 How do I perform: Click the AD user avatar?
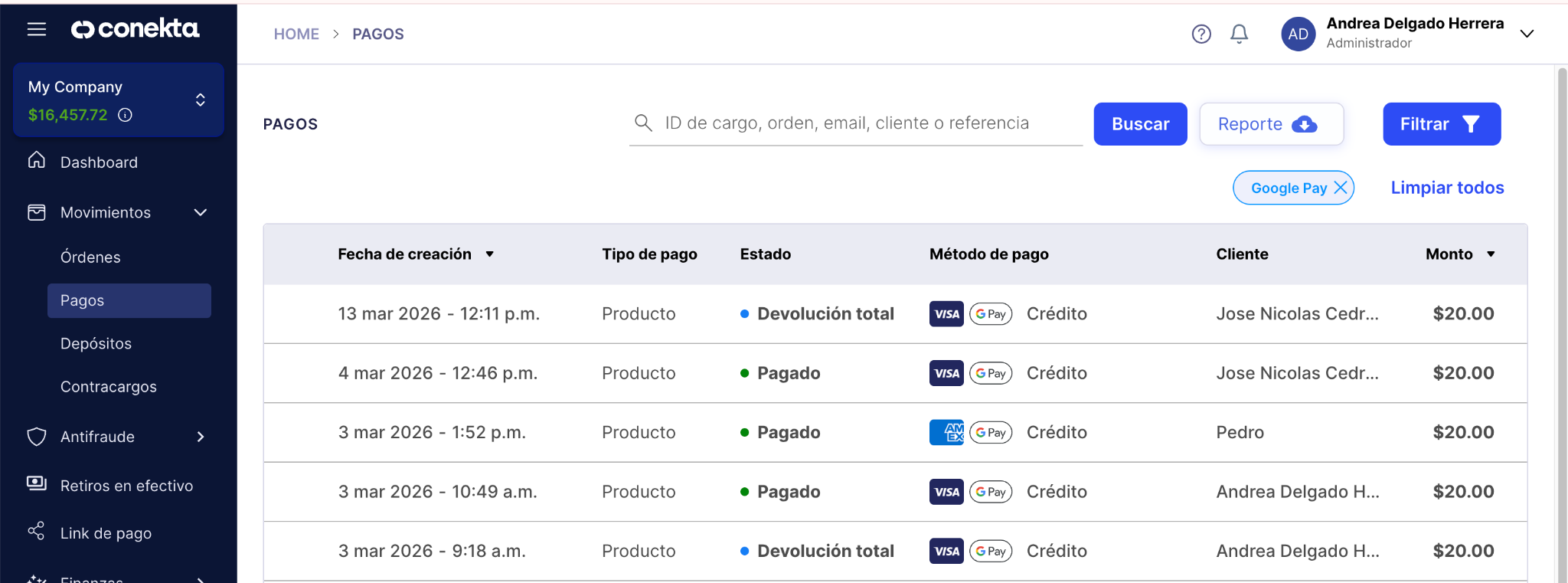pos(1298,34)
